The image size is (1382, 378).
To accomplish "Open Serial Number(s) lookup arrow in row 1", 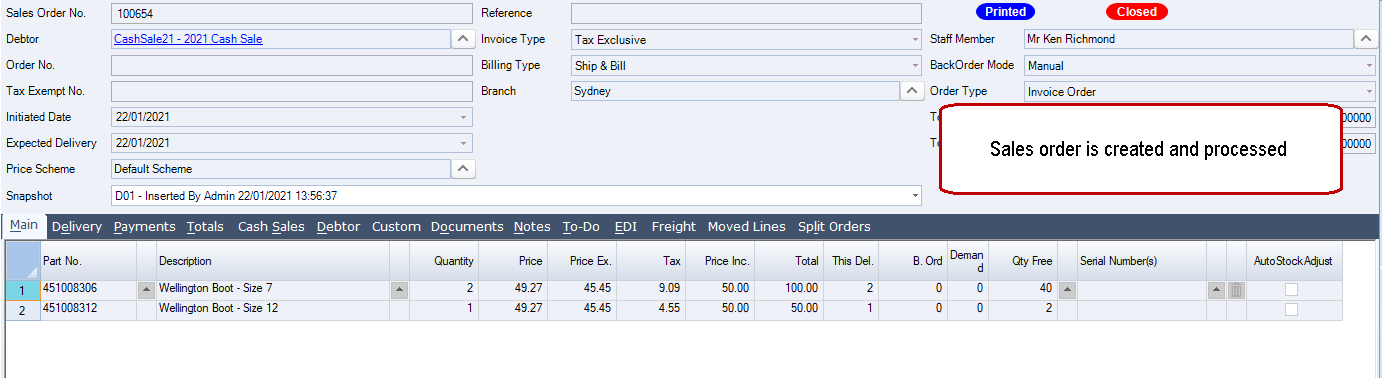I will [x=1216, y=290].
